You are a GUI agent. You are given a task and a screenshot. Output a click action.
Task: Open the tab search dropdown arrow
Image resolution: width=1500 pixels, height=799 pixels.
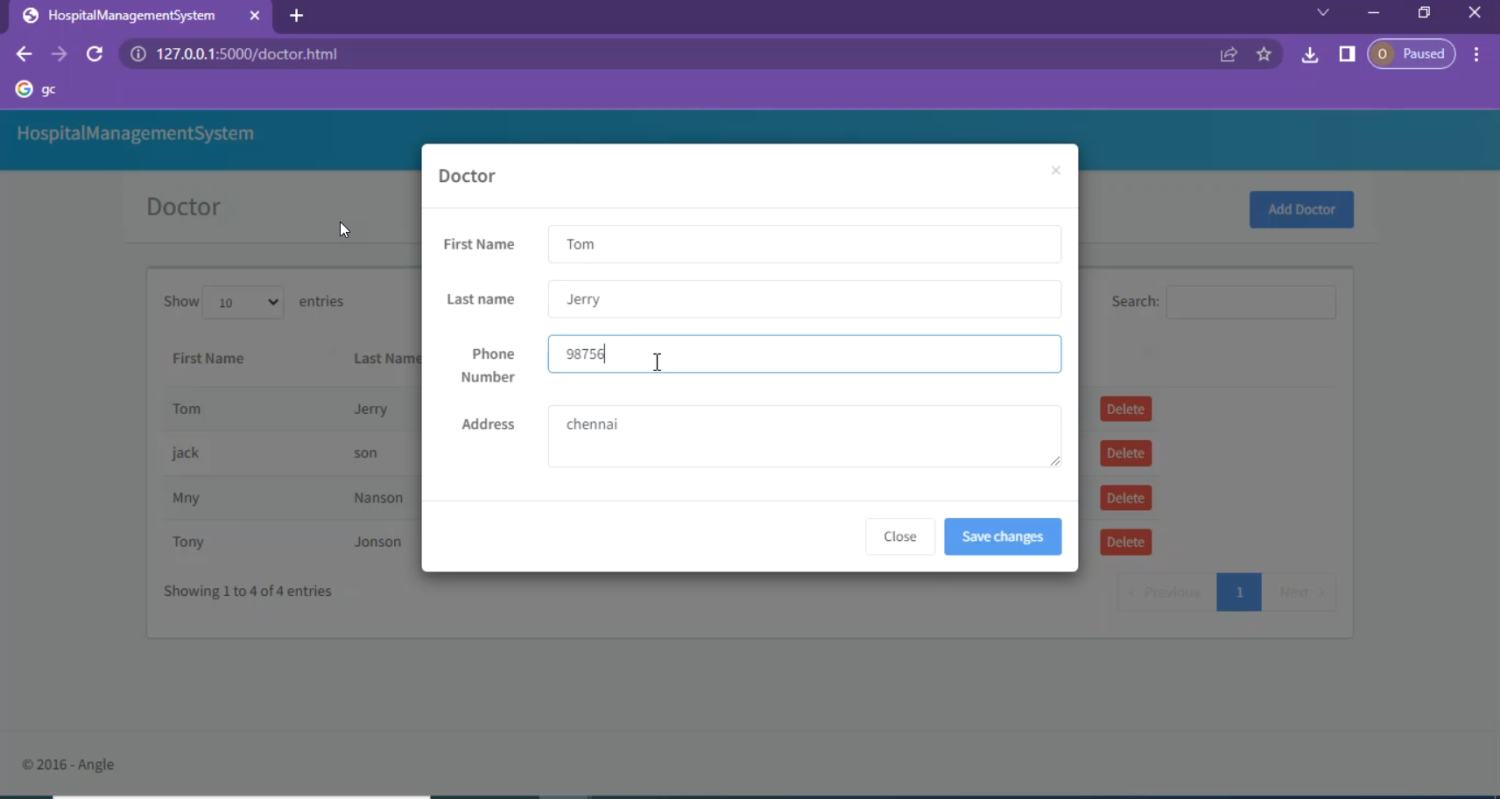(x=1323, y=13)
